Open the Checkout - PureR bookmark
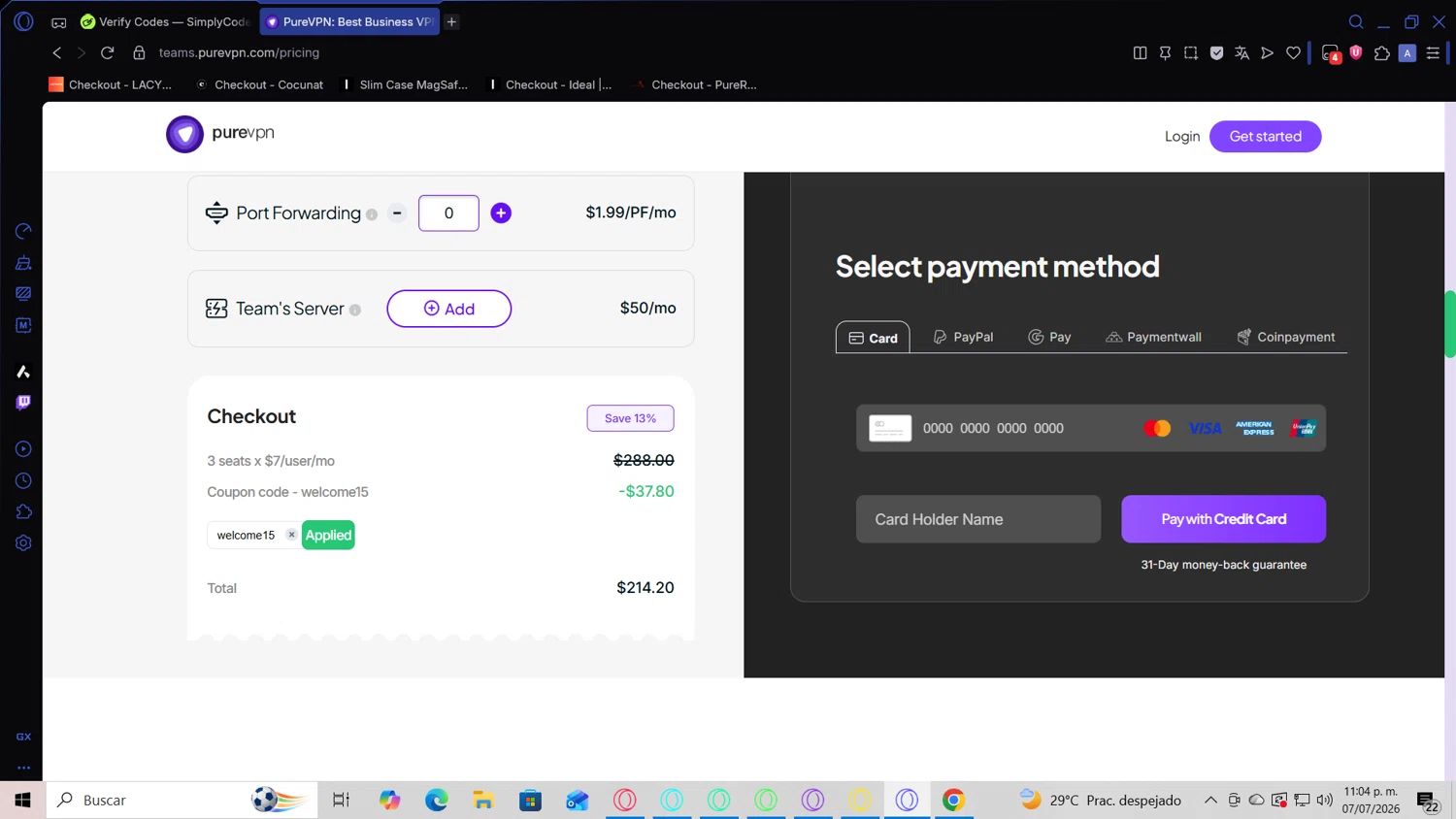Screen dimensions: 1456x819 click(695, 84)
